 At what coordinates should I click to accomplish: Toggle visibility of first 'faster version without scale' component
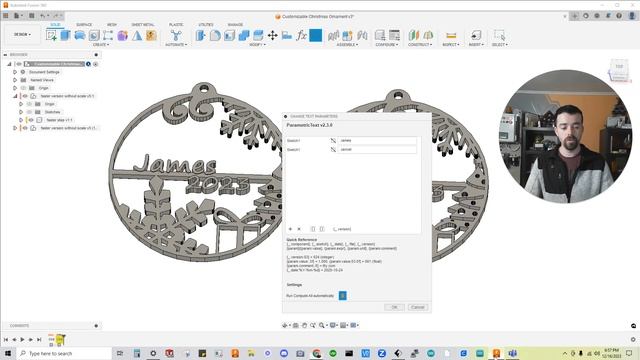click(x=25, y=96)
